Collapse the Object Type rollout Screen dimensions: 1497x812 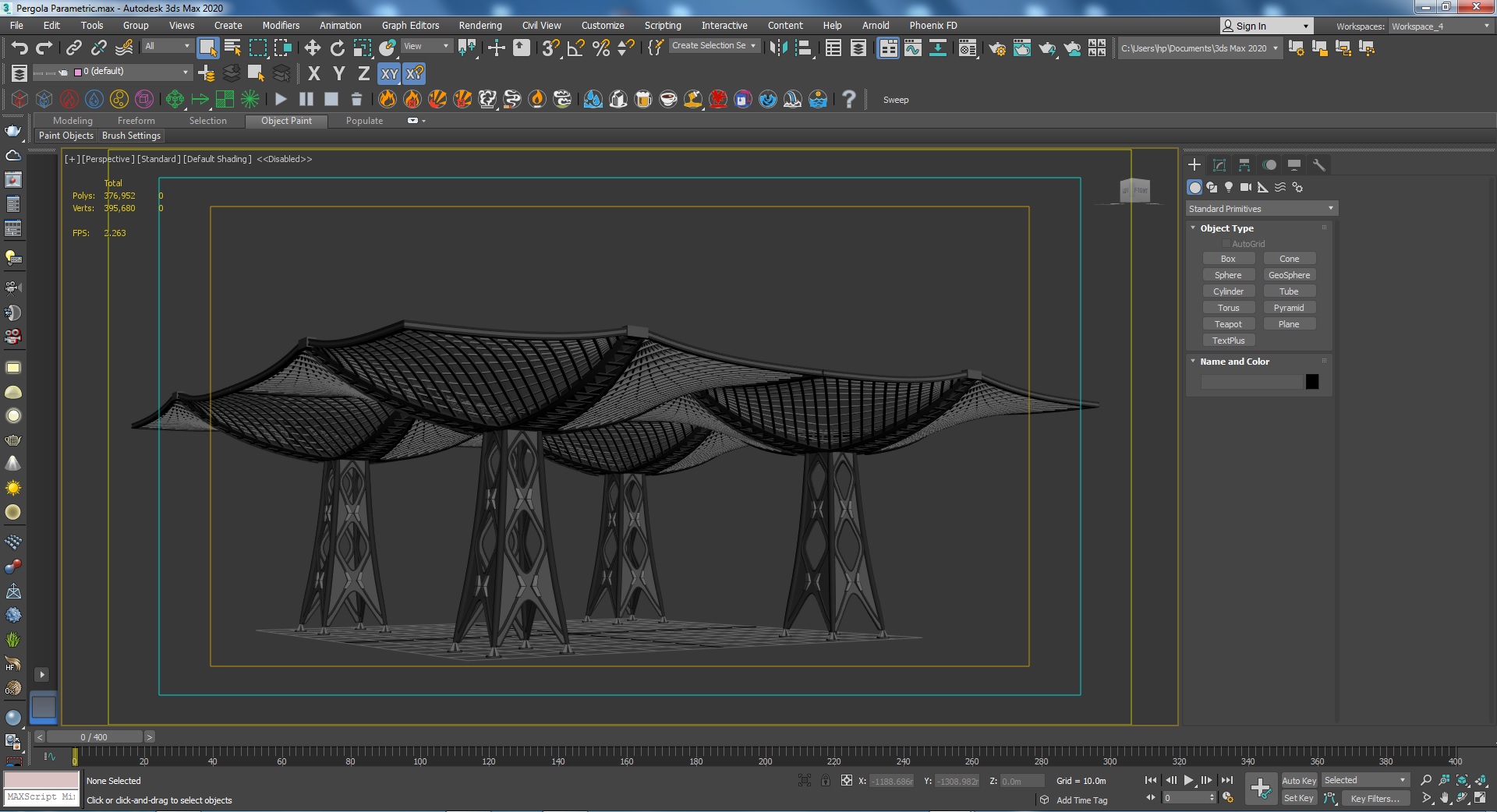click(1226, 228)
